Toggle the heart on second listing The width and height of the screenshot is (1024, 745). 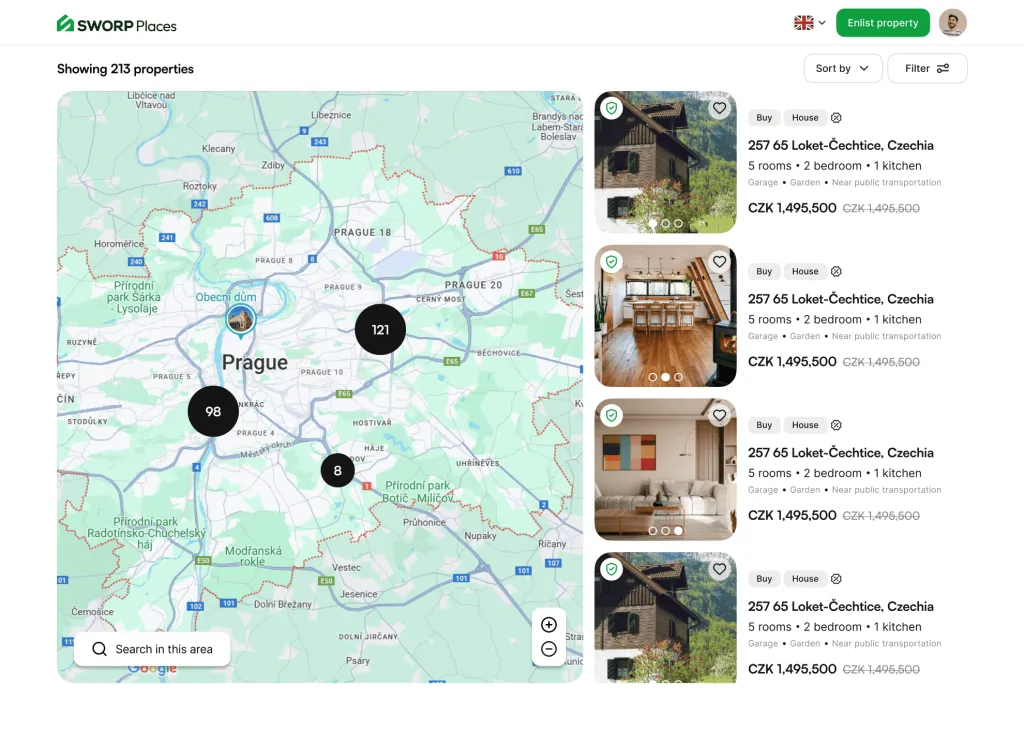(719, 262)
